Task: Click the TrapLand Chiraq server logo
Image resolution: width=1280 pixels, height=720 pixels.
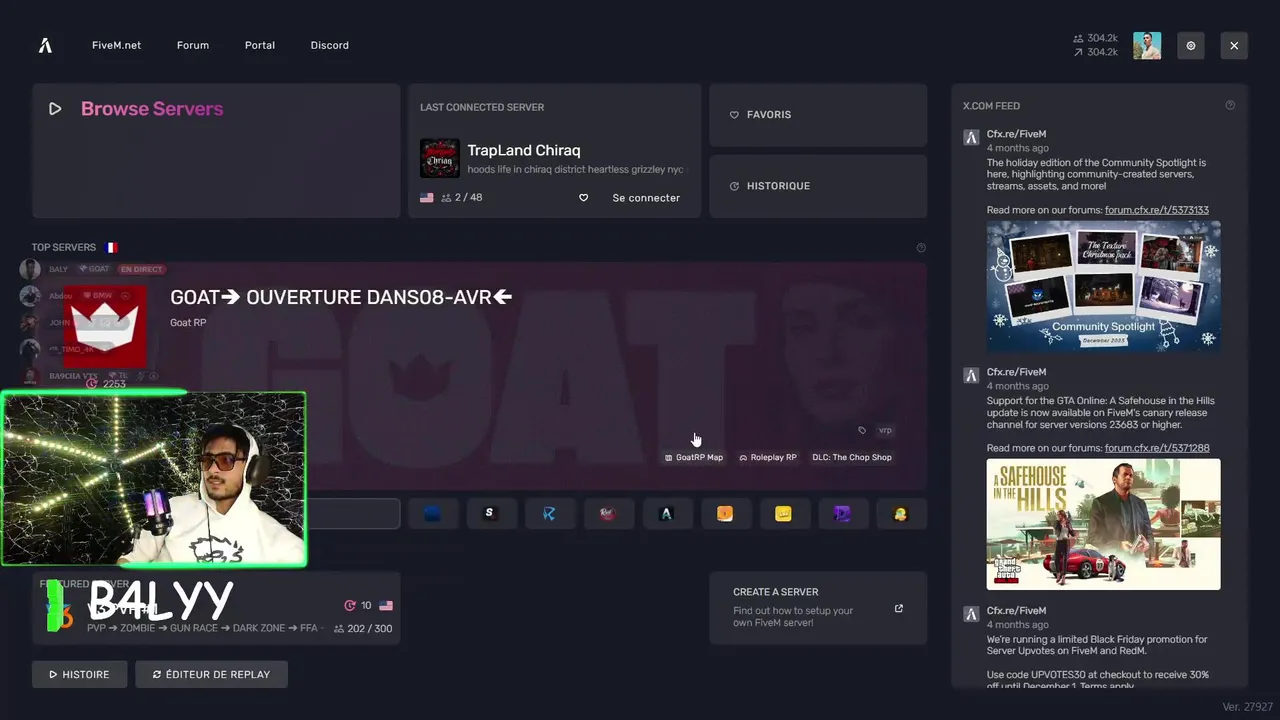Action: (440, 158)
